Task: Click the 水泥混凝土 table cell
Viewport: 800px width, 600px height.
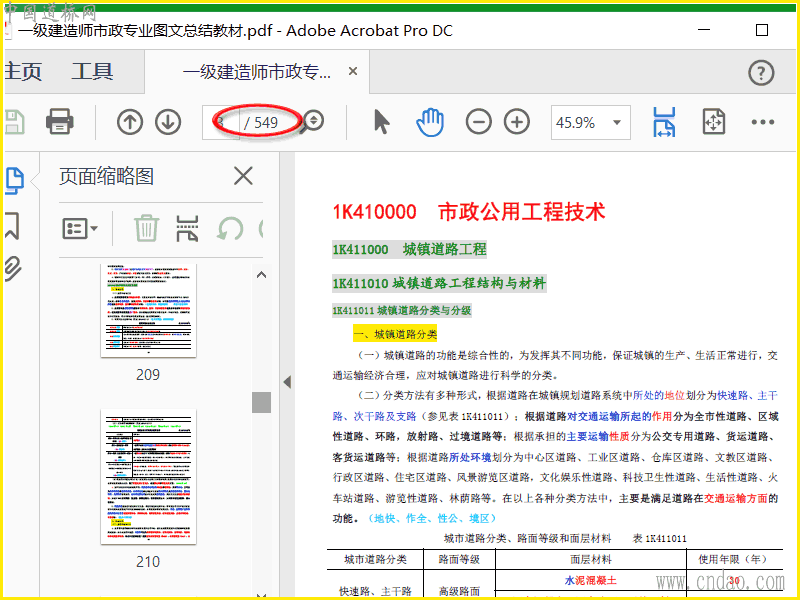Action: 591,580
